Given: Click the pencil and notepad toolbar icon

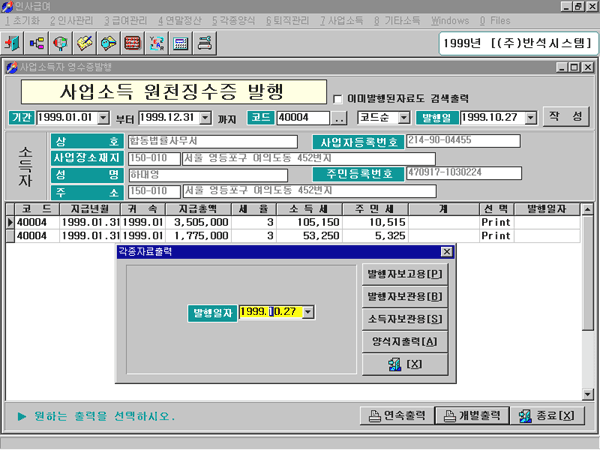Looking at the screenshot, I should (x=85, y=44).
